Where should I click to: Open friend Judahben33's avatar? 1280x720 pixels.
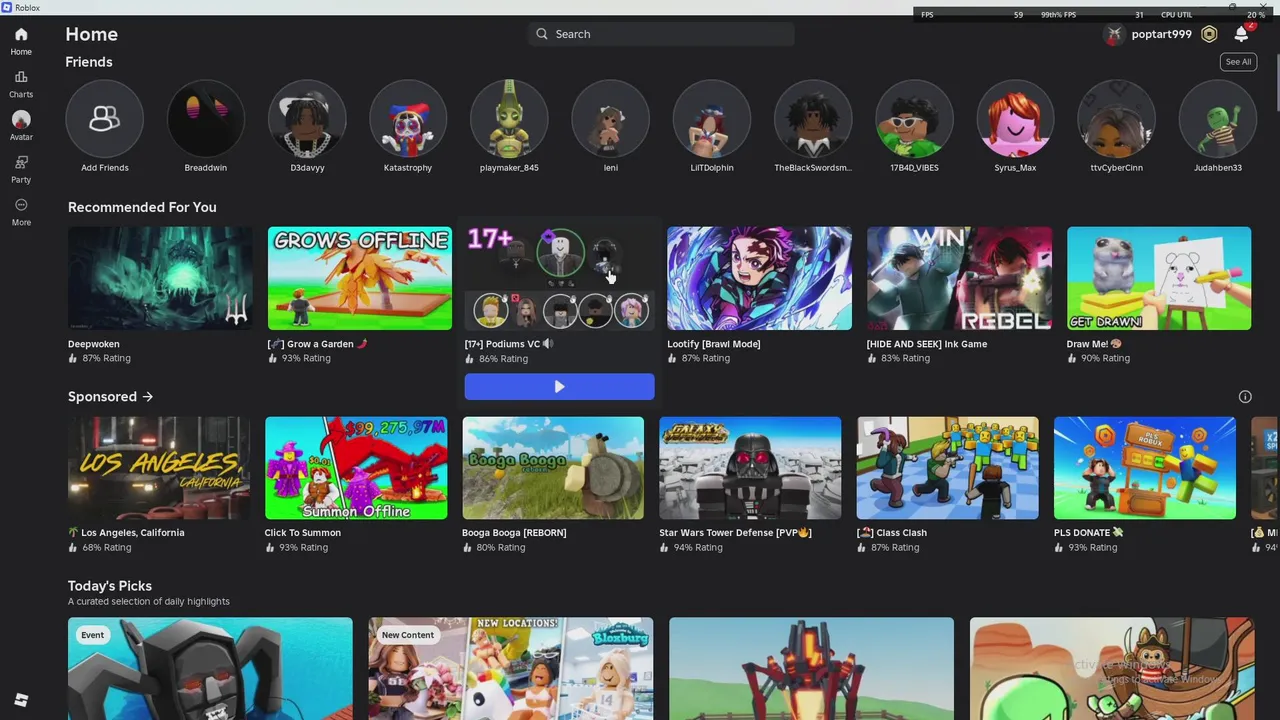click(x=1218, y=119)
